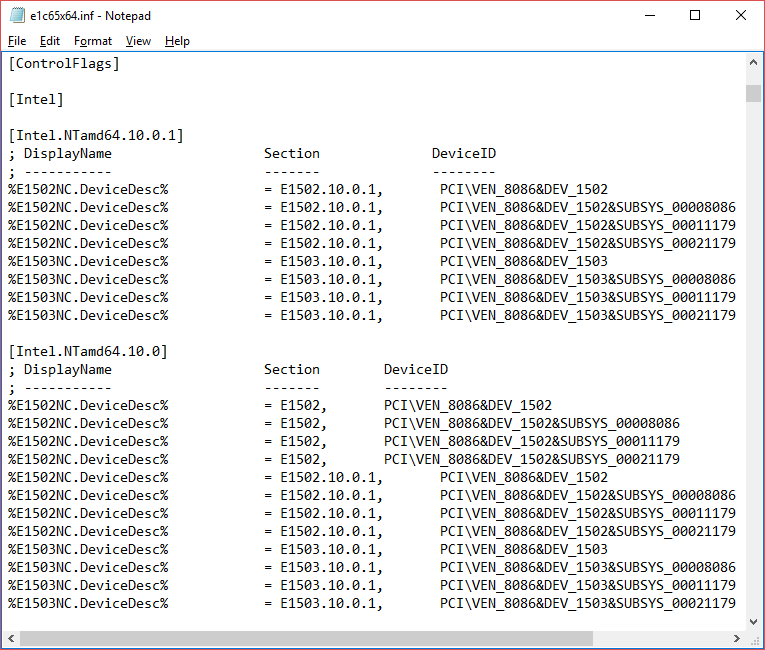Click 'Section' heading under [Intel.NTamd64.10.0]
This screenshot has height=650, width=765.
(292, 369)
